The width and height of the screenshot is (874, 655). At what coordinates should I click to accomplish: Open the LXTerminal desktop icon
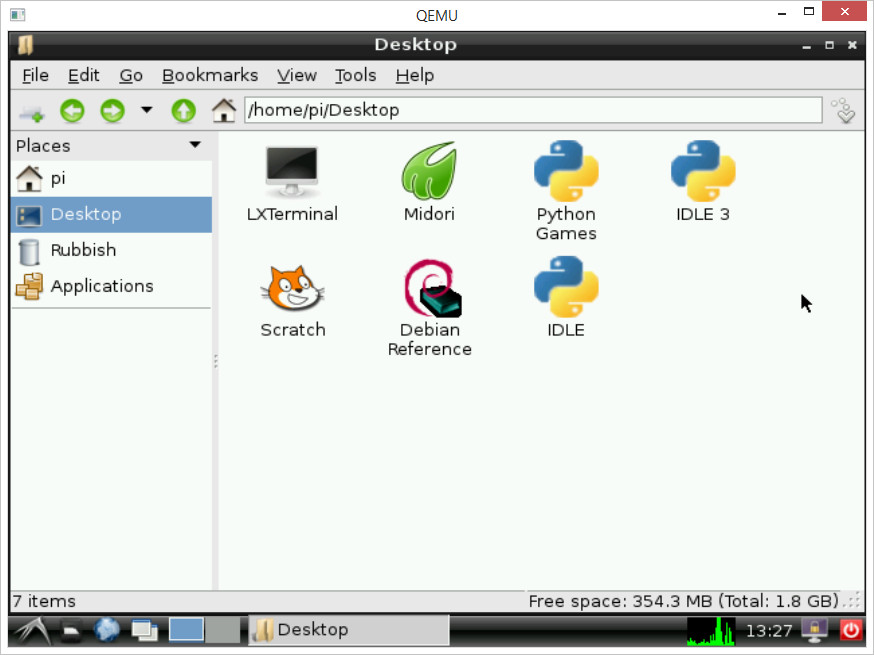pyautogui.click(x=292, y=183)
